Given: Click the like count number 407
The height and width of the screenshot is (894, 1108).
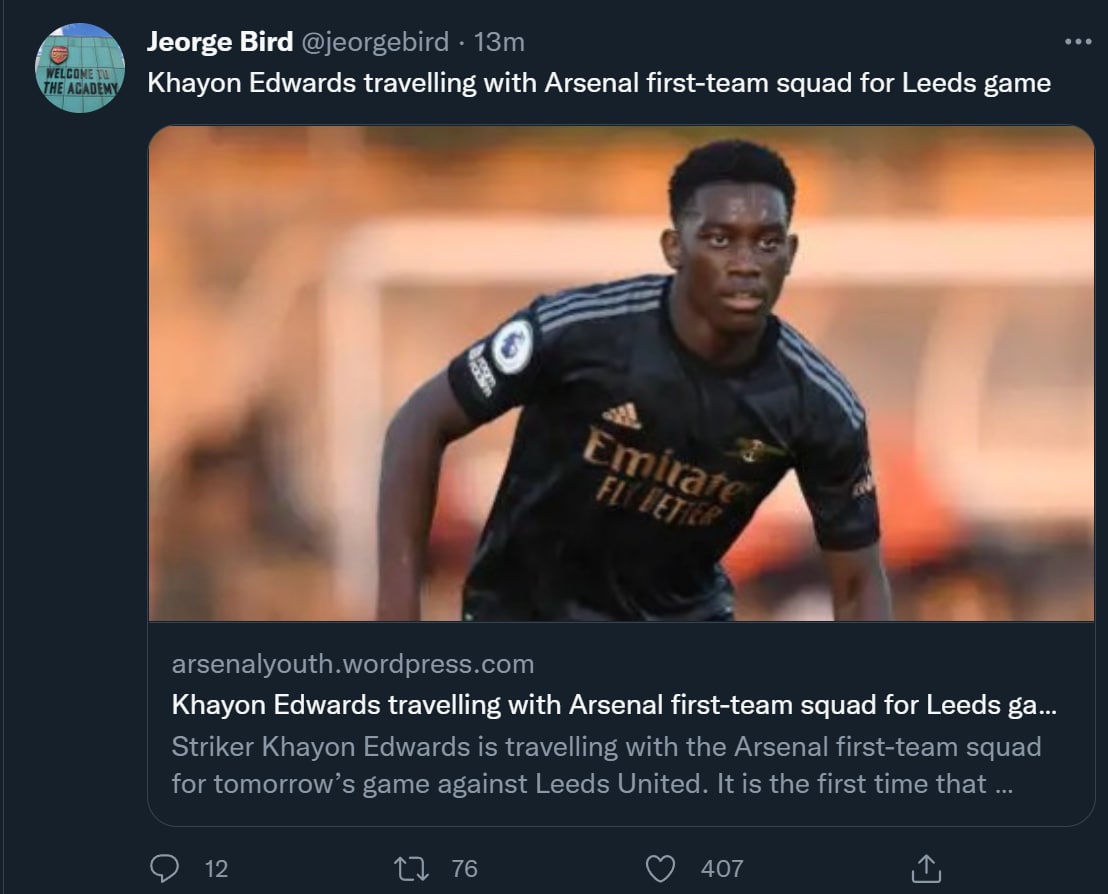Looking at the screenshot, I should 722,869.
